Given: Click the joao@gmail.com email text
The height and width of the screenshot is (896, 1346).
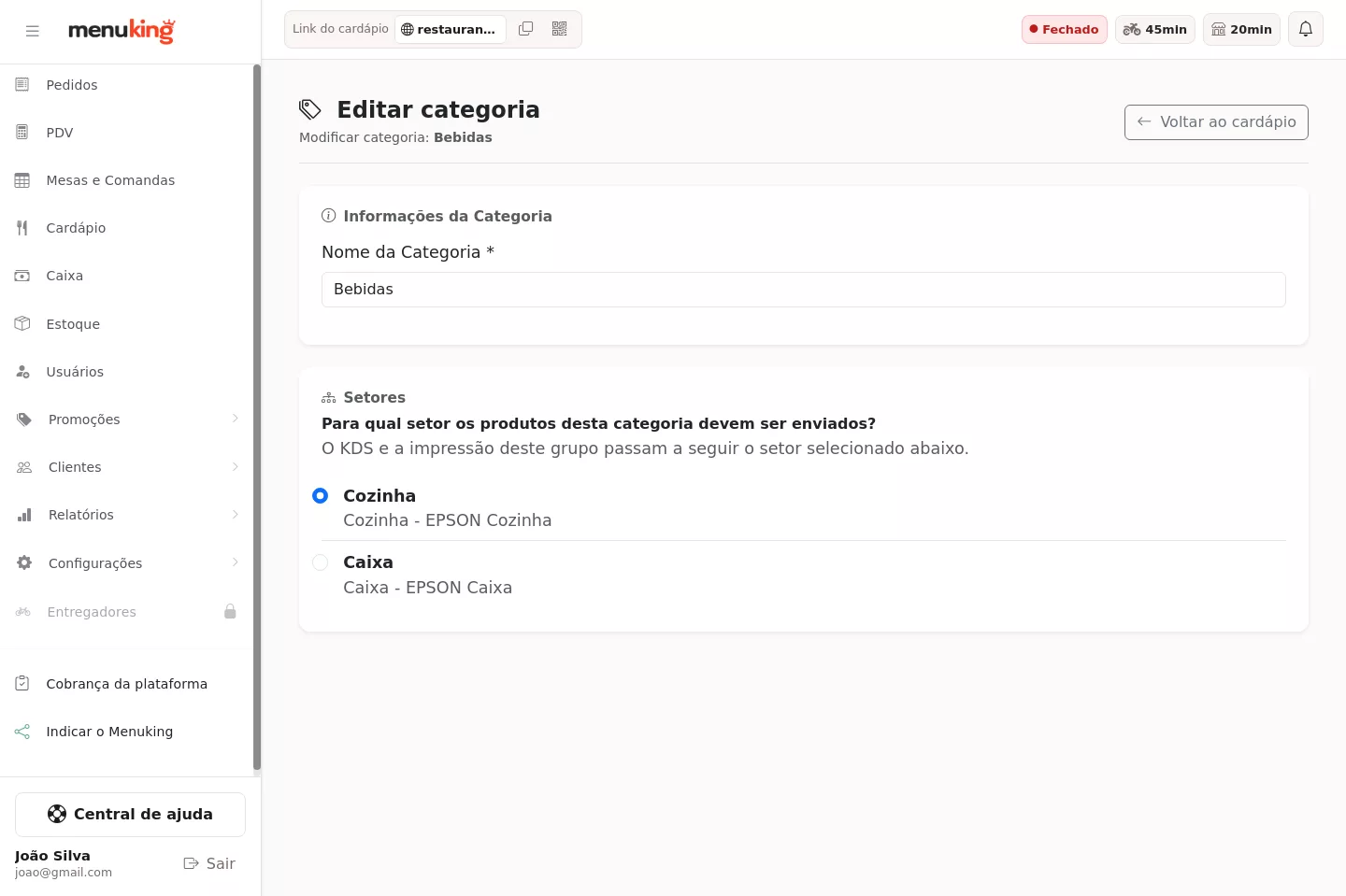Looking at the screenshot, I should [x=64, y=873].
